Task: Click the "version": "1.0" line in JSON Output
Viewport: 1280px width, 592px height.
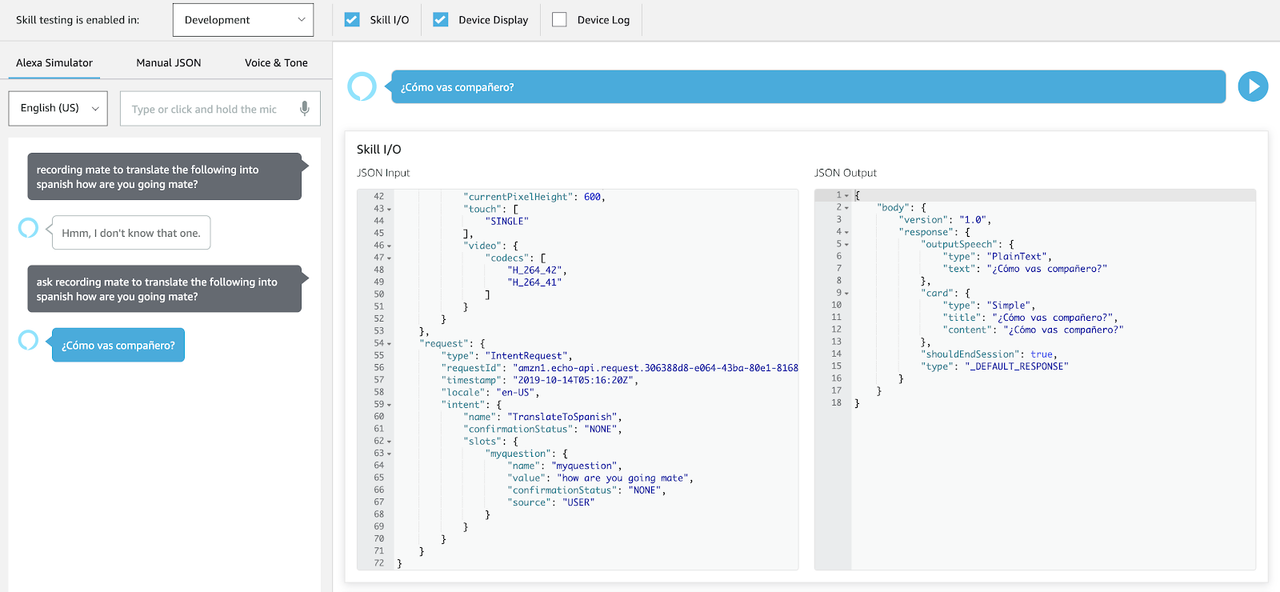Action: pos(944,219)
